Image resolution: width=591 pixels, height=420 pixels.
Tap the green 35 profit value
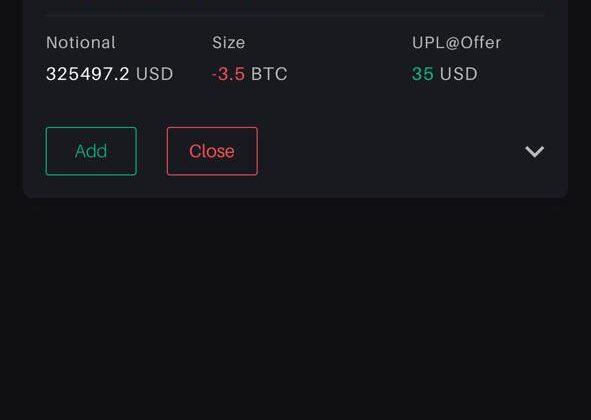423,74
